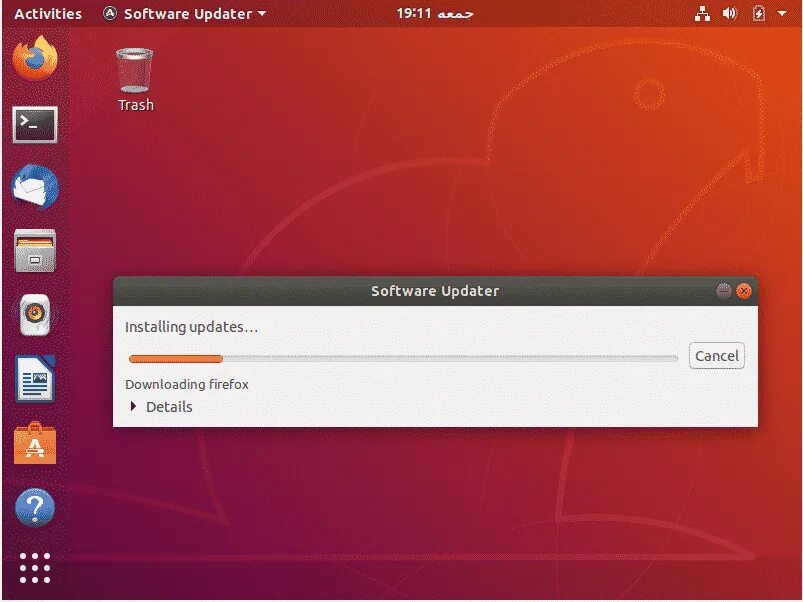Click the battery power icon in top bar
Screen dimensions: 803x602
pyautogui.click(x=758, y=13)
